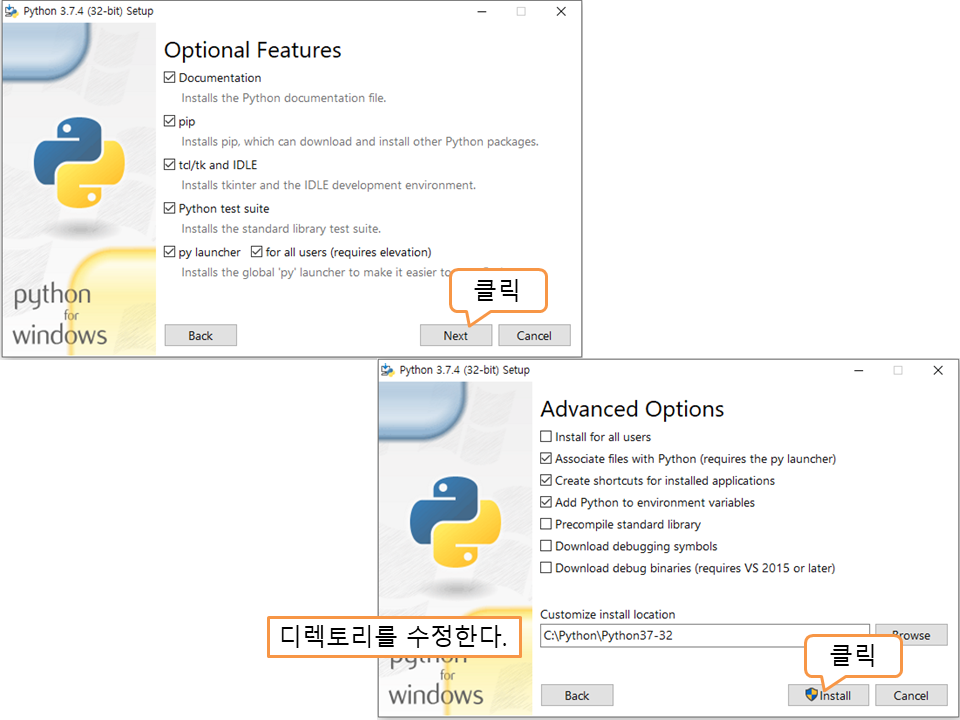Uncheck for all users (requires elevation)
The width and height of the screenshot is (960, 720).
257,253
